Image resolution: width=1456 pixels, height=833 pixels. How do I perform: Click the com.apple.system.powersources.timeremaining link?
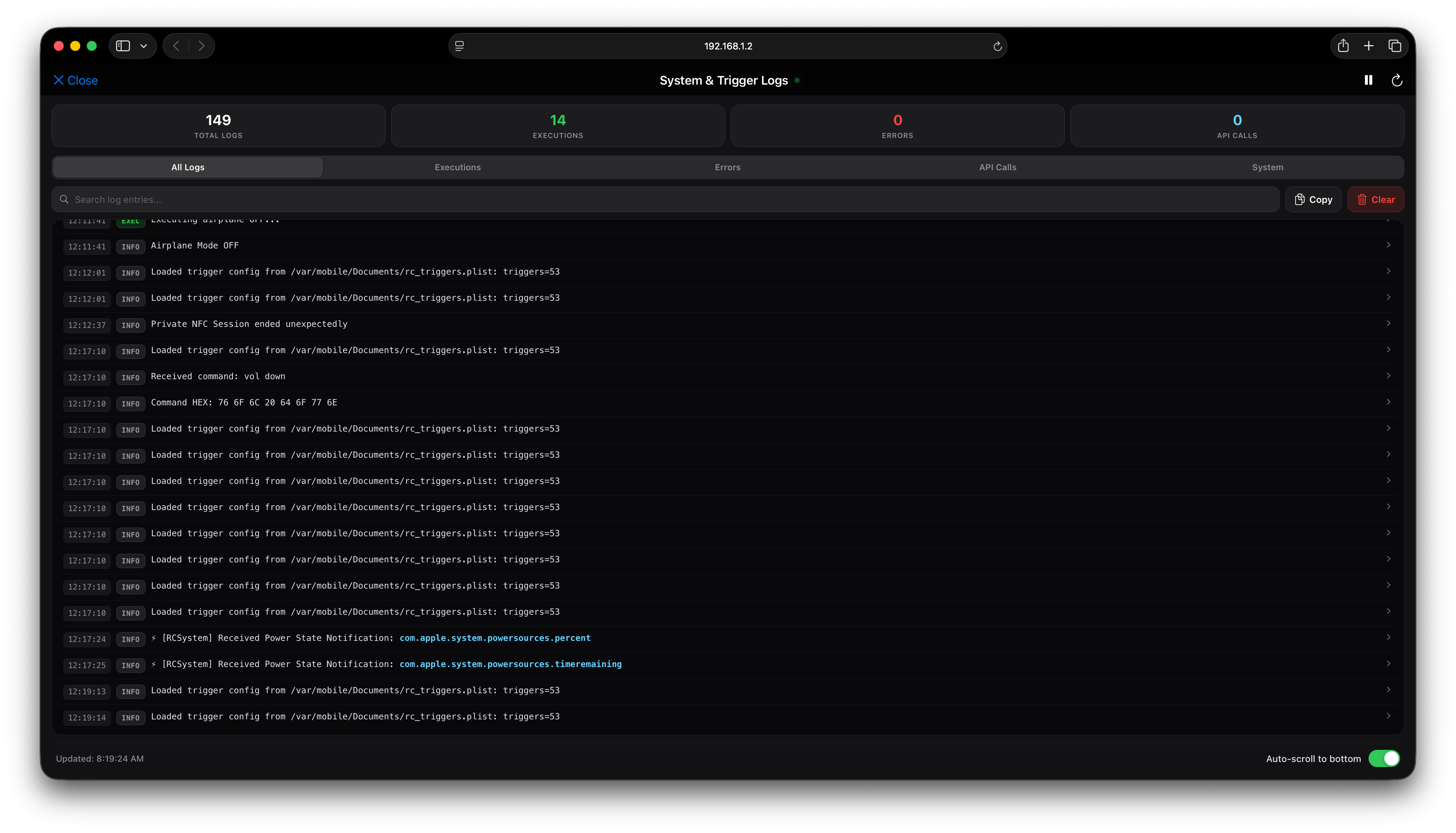(510, 664)
